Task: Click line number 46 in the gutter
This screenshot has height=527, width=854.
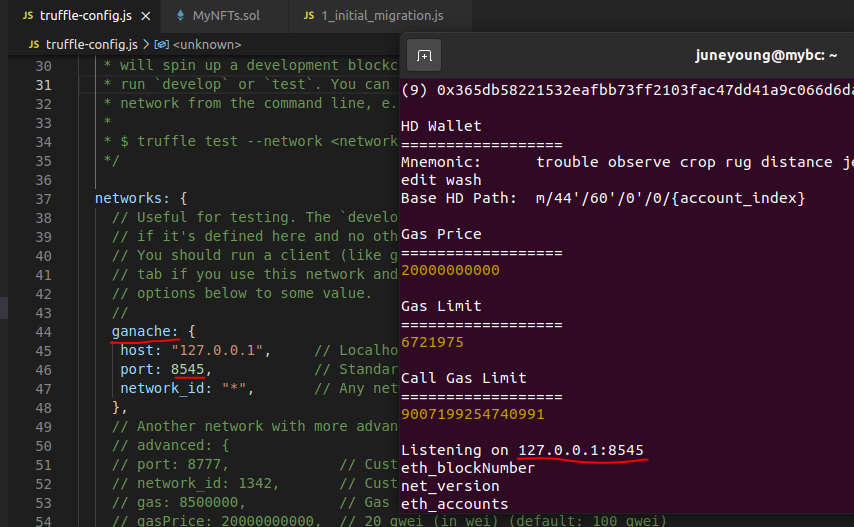Action: click(44, 370)
